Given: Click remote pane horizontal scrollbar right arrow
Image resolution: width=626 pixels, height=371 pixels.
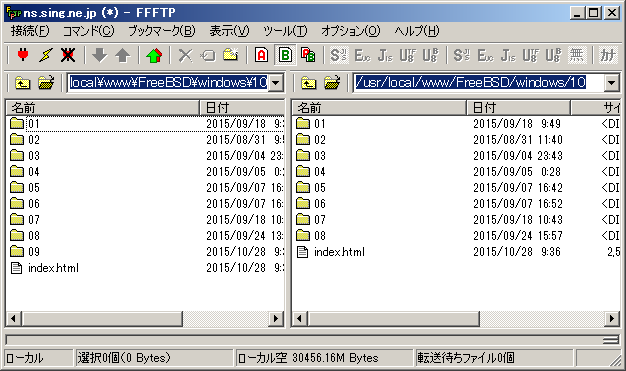Looking at the screenshot, I should pyautogui.click(x=611, y=318).
